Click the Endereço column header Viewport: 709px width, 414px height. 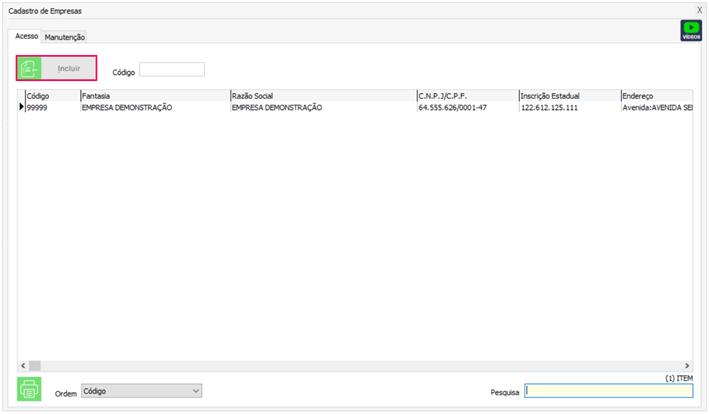click(x=655, y=96)
